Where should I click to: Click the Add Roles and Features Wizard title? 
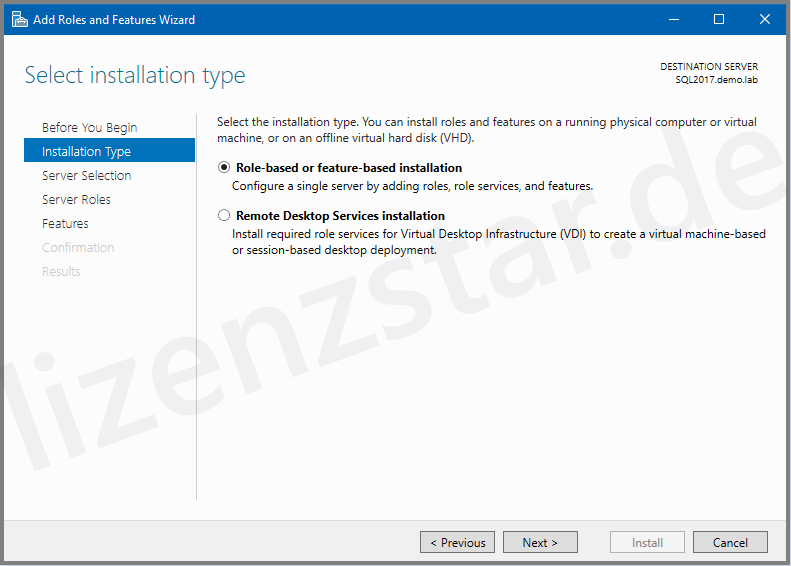pyautogui.click(x=114, y=19)
